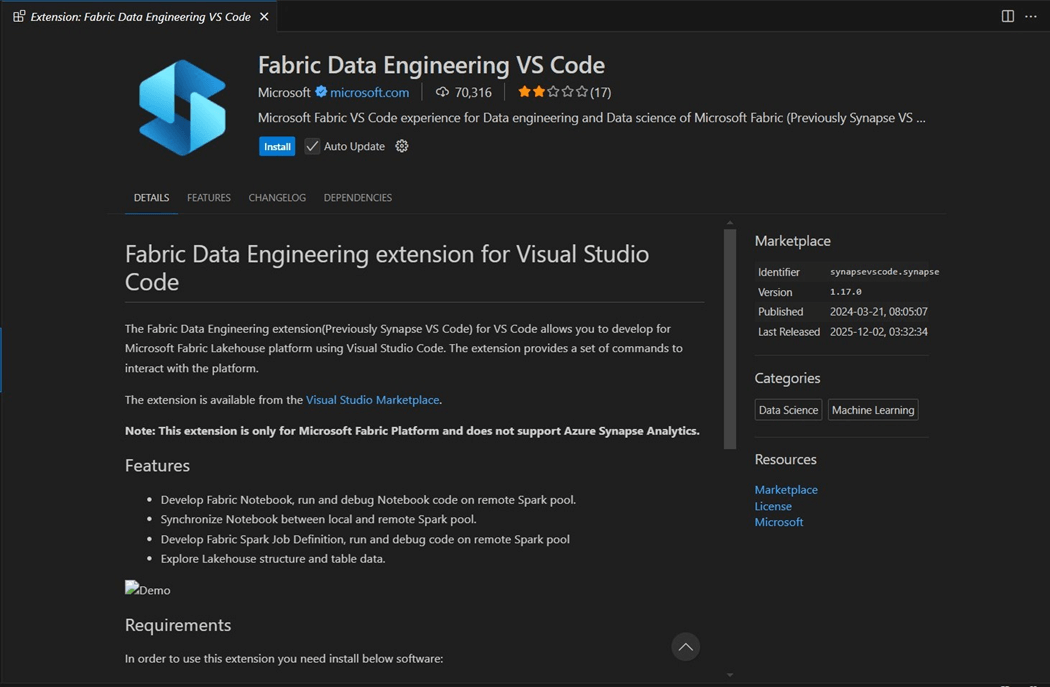Viewport: 1050px width, 687px height.
Task: Click the scroll-to-top arrow button
Action: pos(685,647)
